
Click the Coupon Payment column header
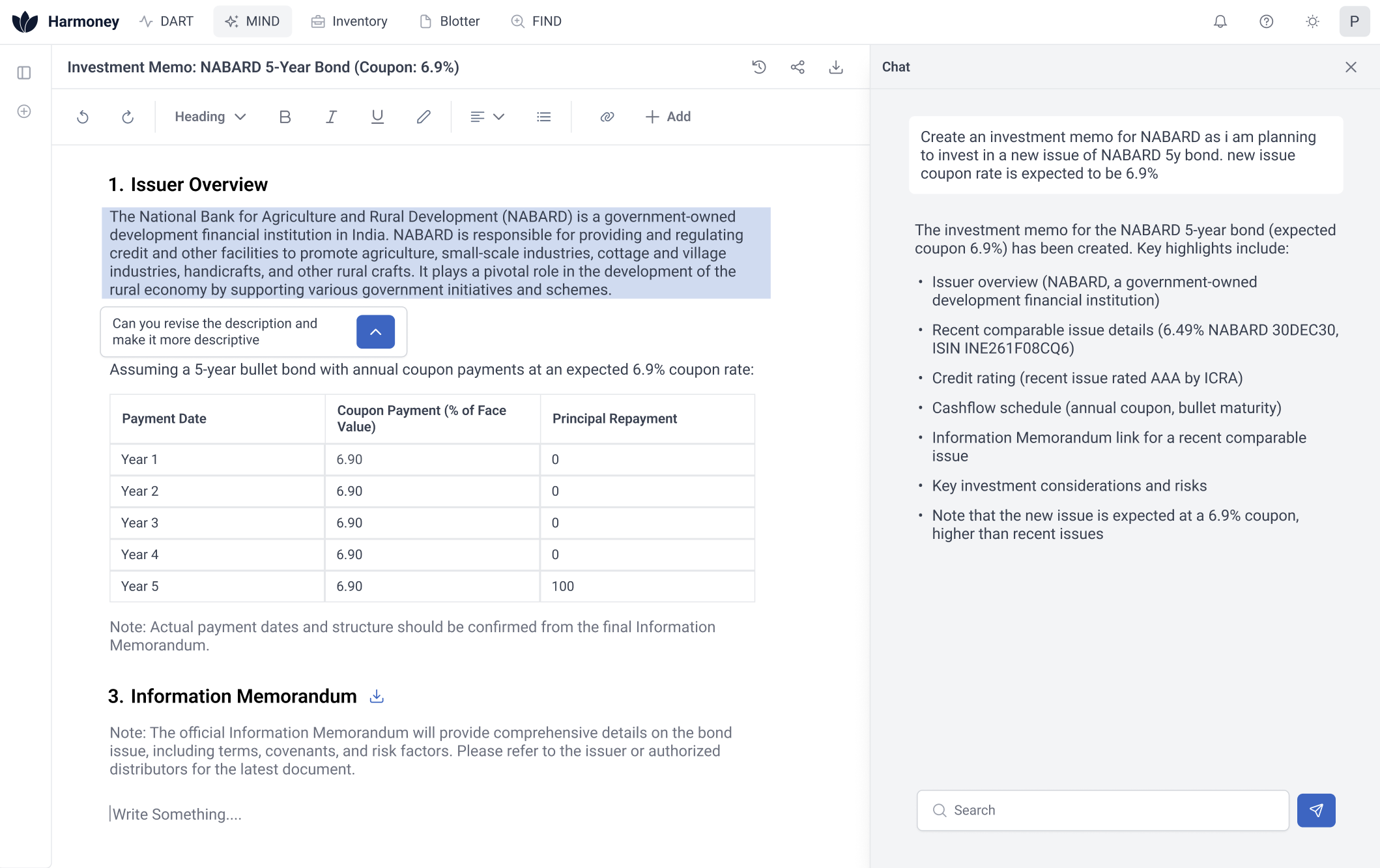(x=432, y=419)
